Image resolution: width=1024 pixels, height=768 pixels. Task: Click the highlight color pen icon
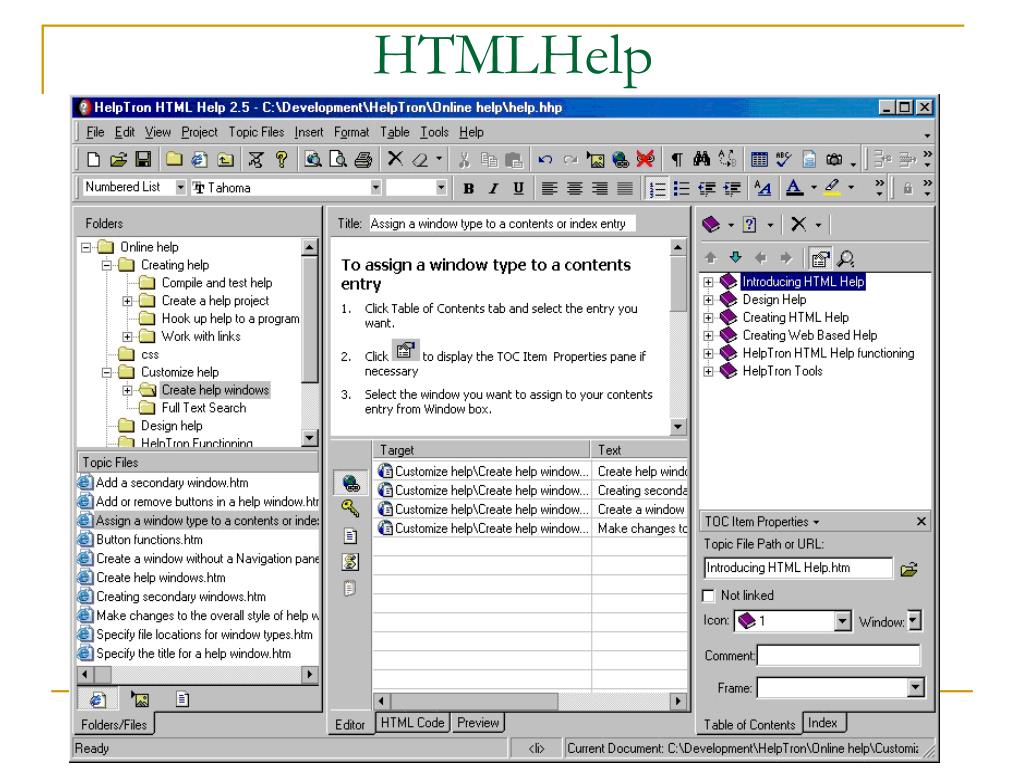click(x=832, y=188)
